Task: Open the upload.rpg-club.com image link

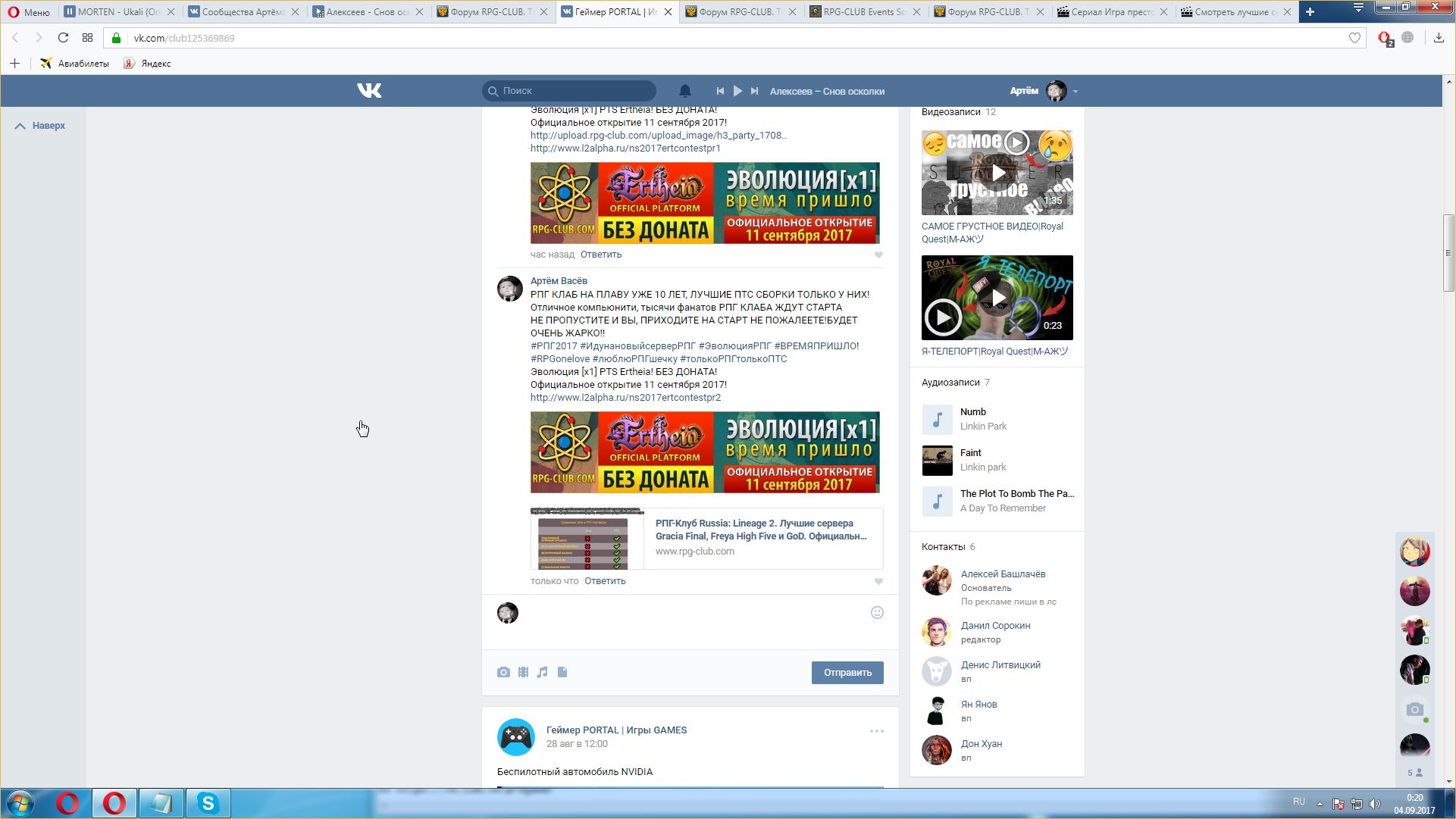Action: click(658, 136)
